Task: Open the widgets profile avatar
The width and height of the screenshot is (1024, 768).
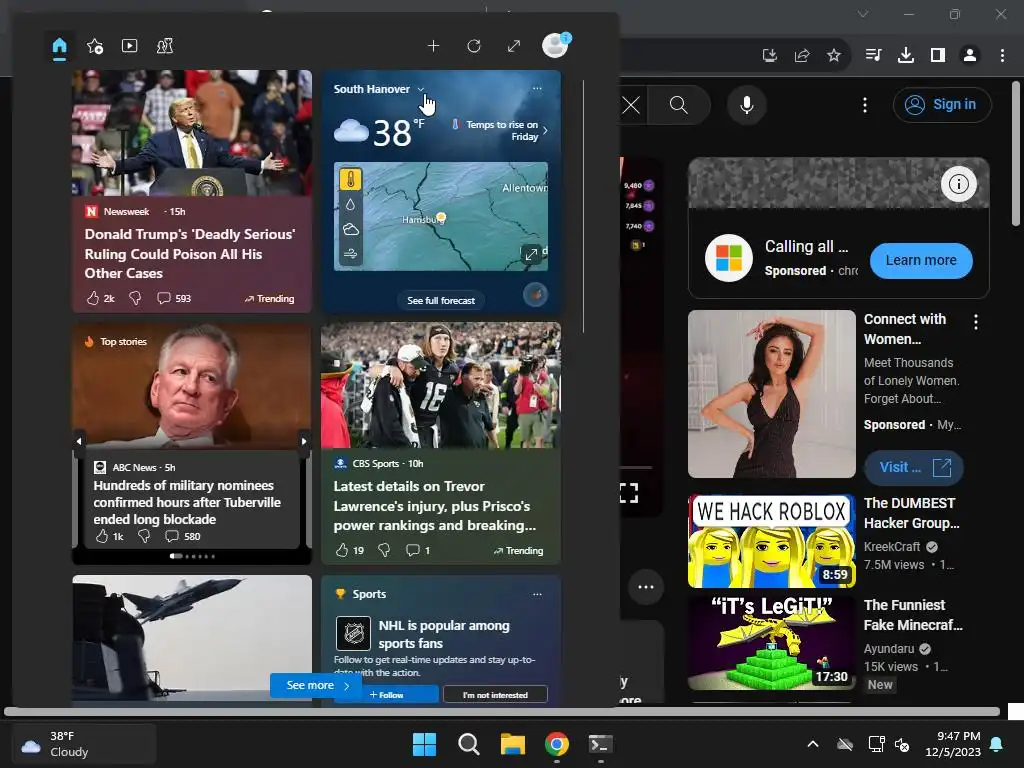Action: (556, 45)
